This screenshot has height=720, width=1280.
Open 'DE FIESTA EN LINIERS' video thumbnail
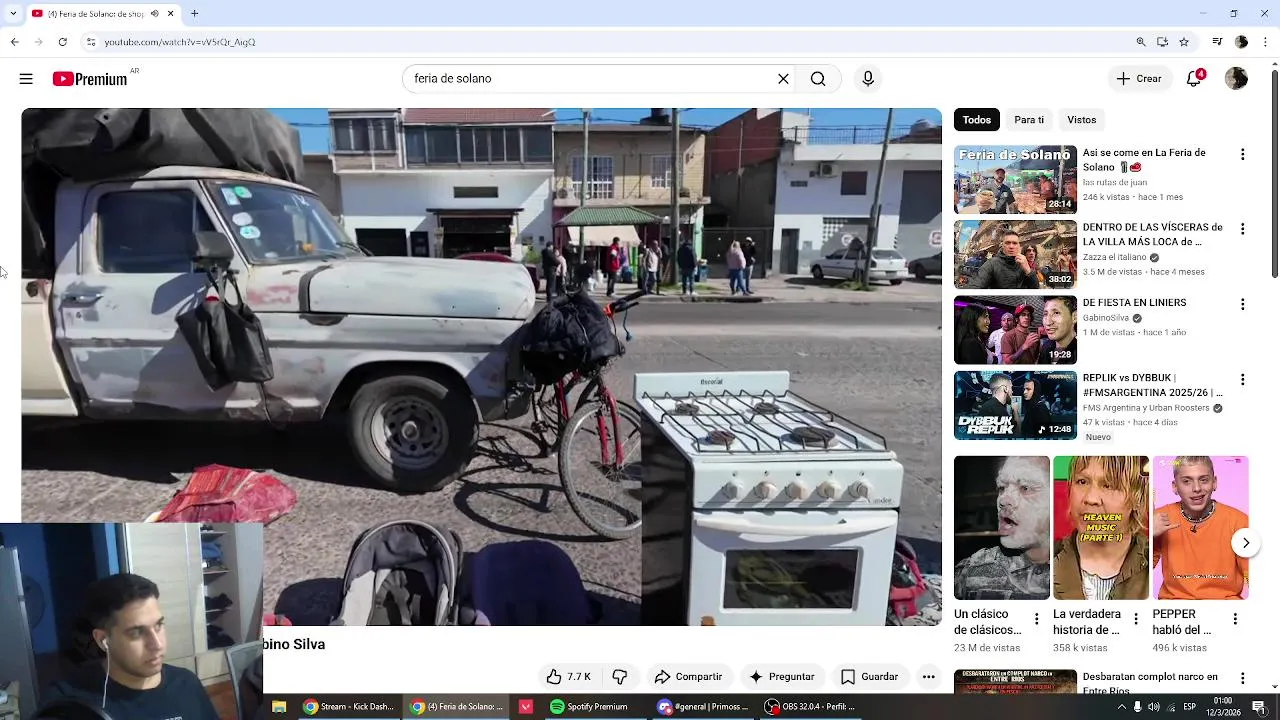[1015, 330]
